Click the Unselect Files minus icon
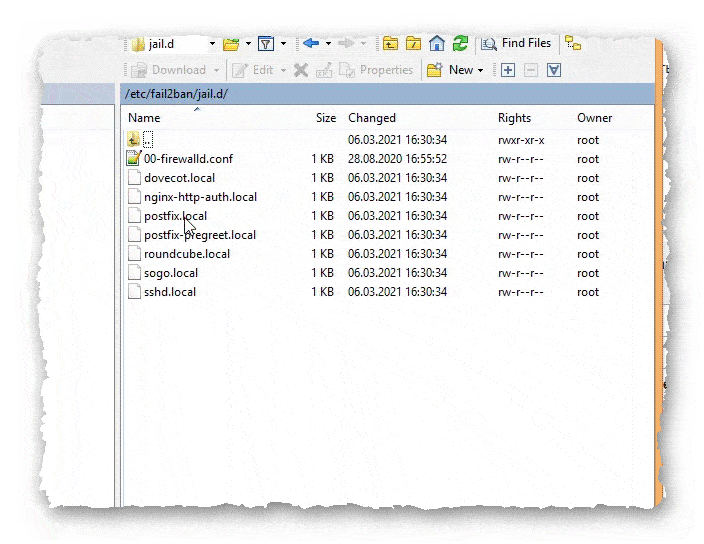 pyautogui.click(x=531, y=70)
